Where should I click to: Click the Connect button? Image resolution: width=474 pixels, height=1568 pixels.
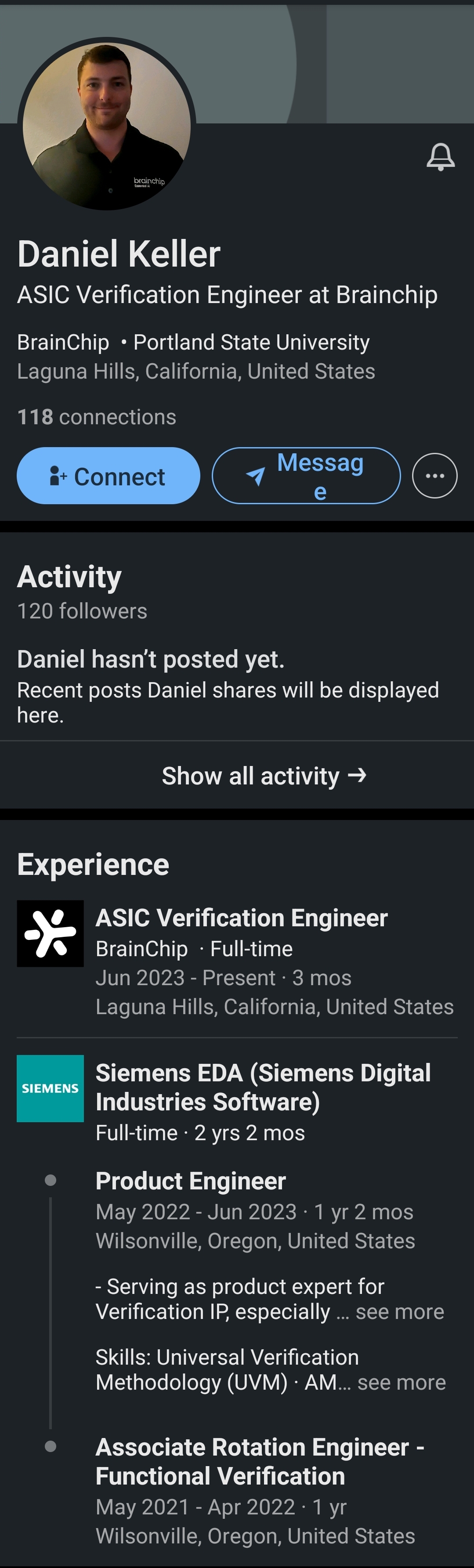(x=109, y=476)
